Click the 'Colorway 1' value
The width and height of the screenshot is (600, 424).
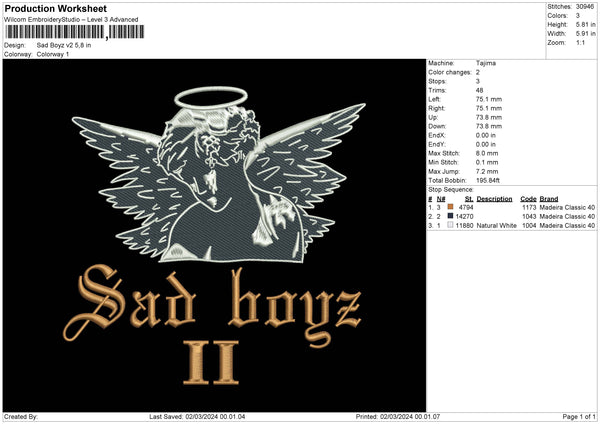pyautogui.click(x=53, y=54)
